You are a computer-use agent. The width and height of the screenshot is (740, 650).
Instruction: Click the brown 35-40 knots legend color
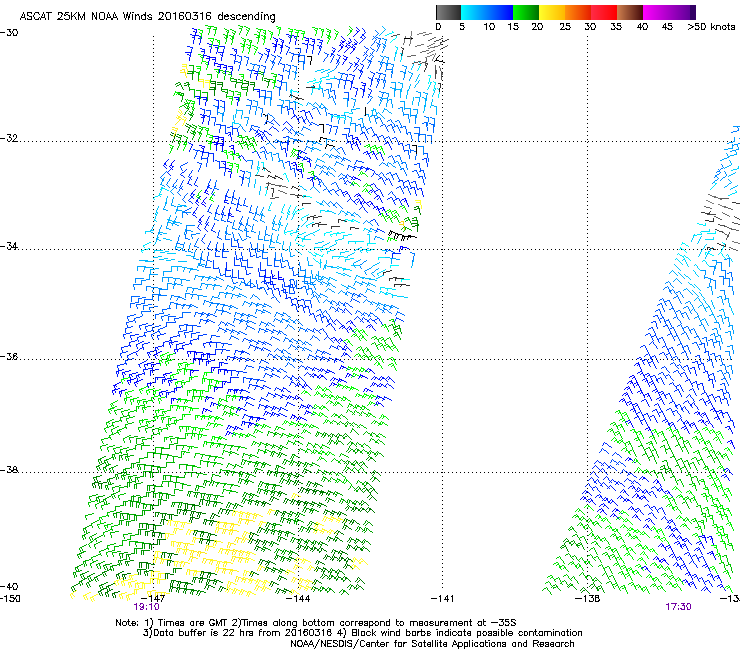[630, 12]
